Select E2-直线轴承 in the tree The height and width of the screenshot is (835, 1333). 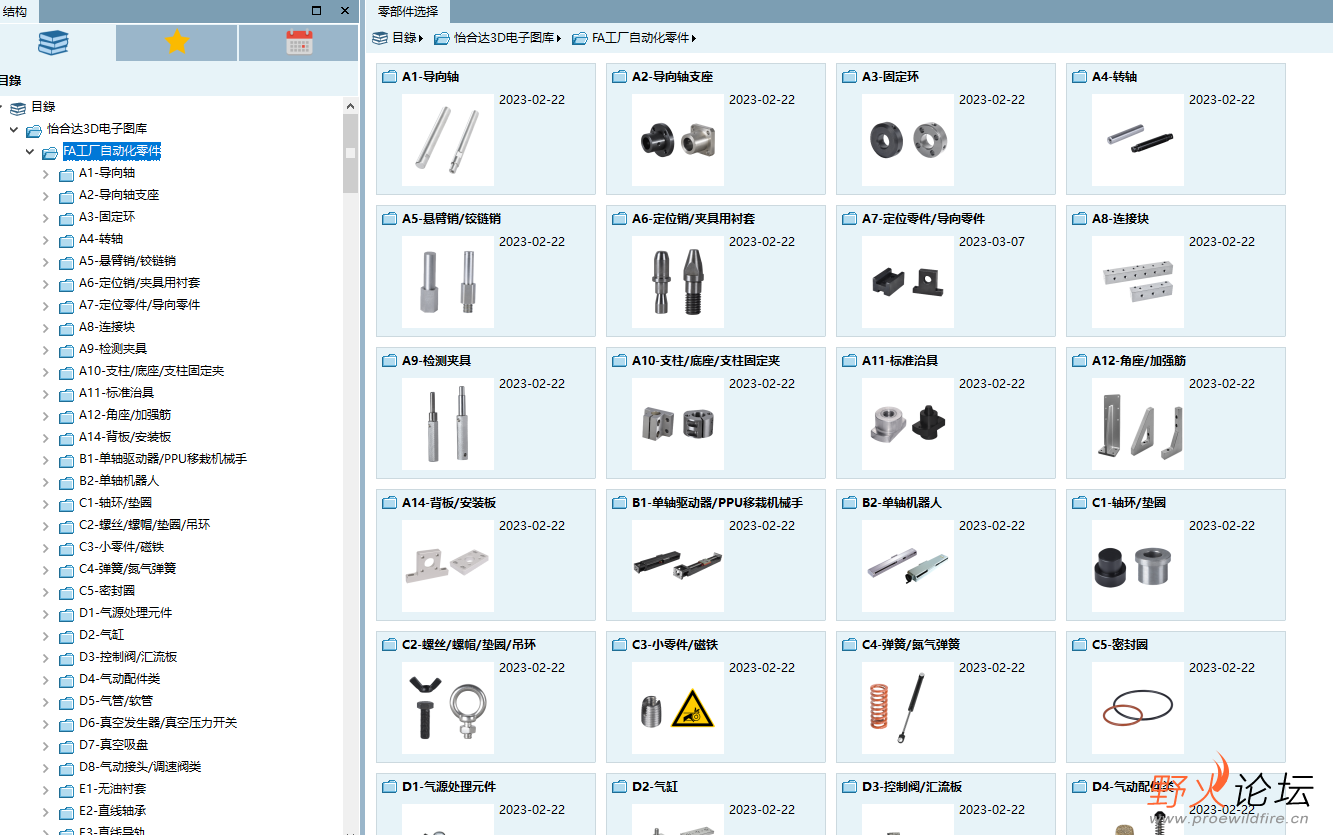click(113, 811)
